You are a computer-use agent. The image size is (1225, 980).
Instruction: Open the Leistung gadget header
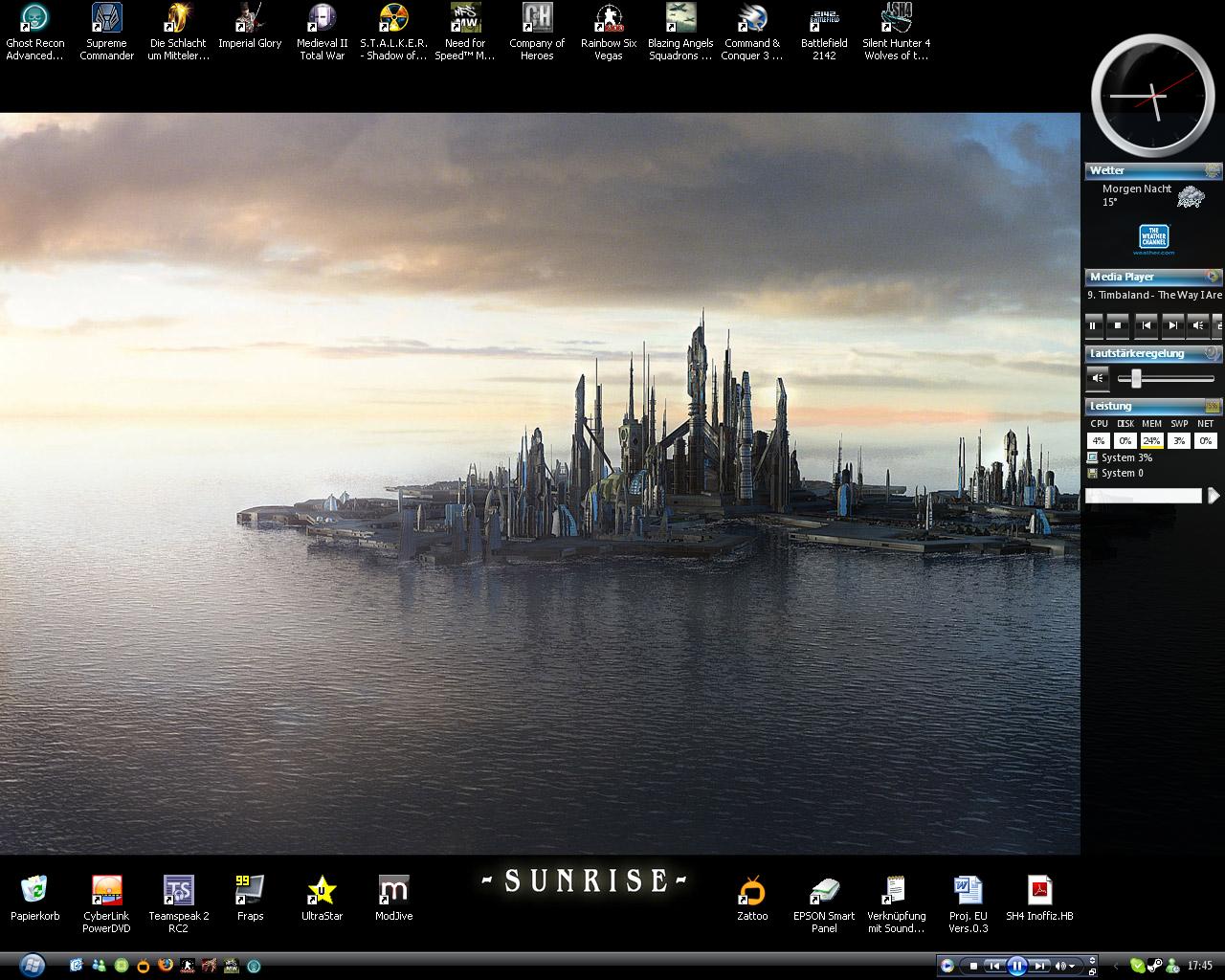tap(1153, 406)
